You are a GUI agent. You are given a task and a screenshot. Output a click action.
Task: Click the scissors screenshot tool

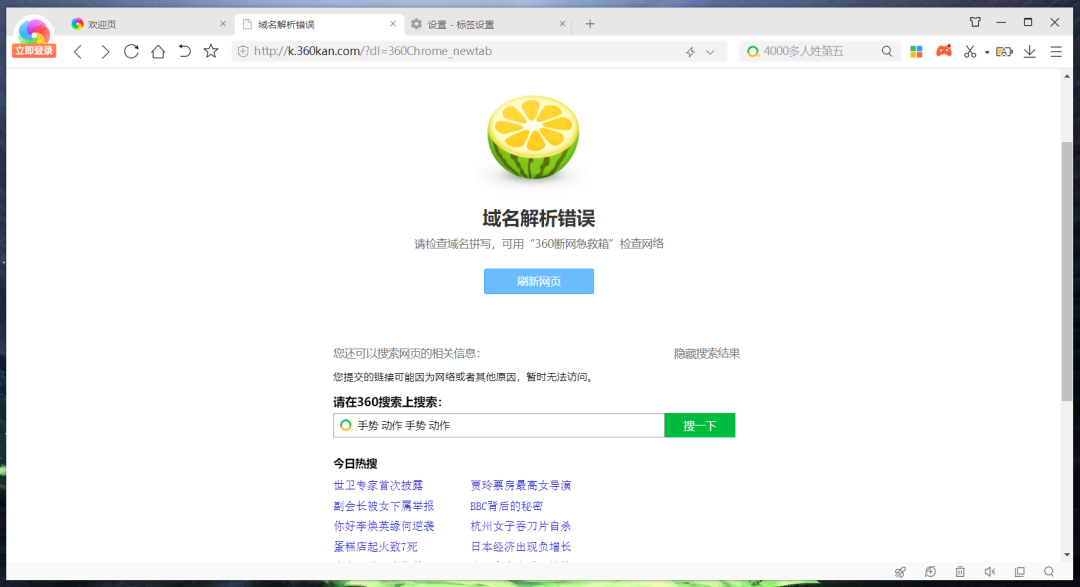pos(970,52)
